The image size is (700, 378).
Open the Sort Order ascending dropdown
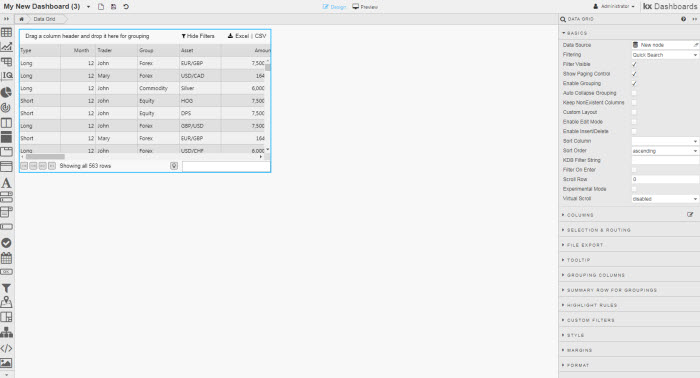click(x=665, y=151)
